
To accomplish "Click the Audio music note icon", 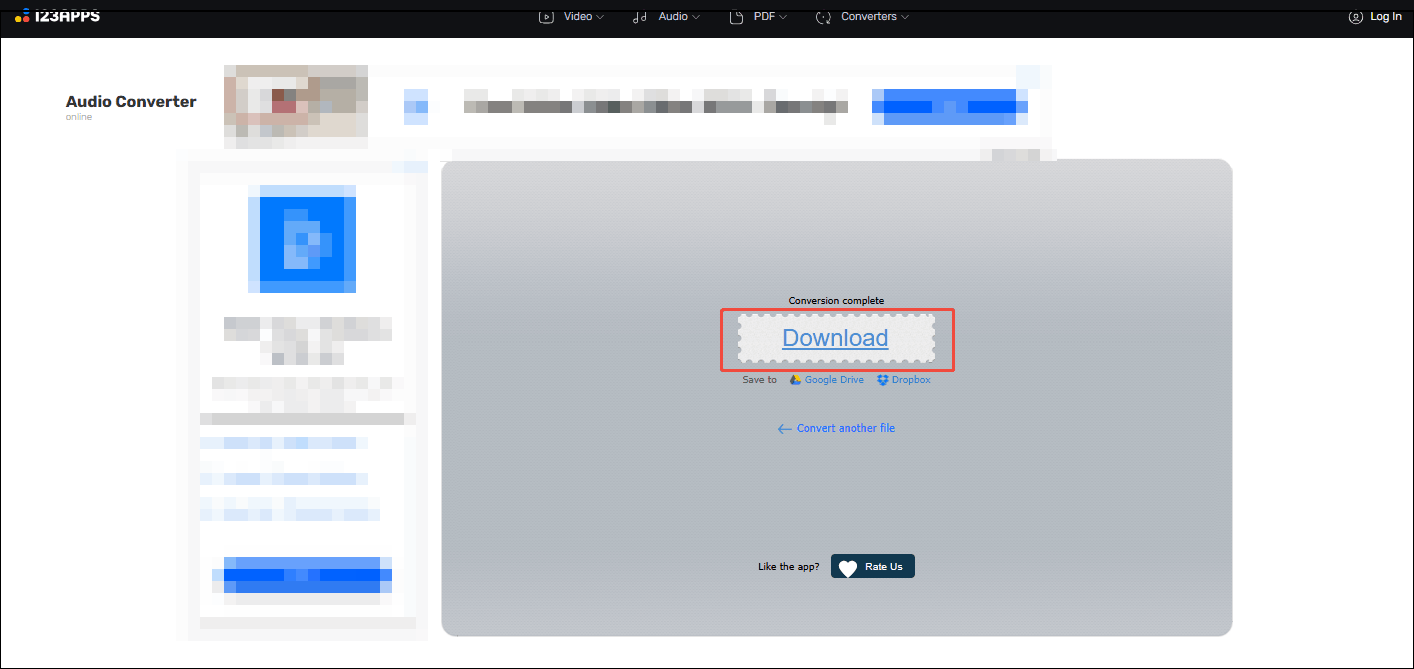I will [640, 17].
